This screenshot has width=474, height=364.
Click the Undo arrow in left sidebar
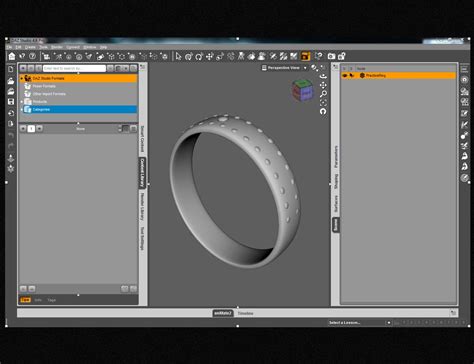(x=11, y=135)
